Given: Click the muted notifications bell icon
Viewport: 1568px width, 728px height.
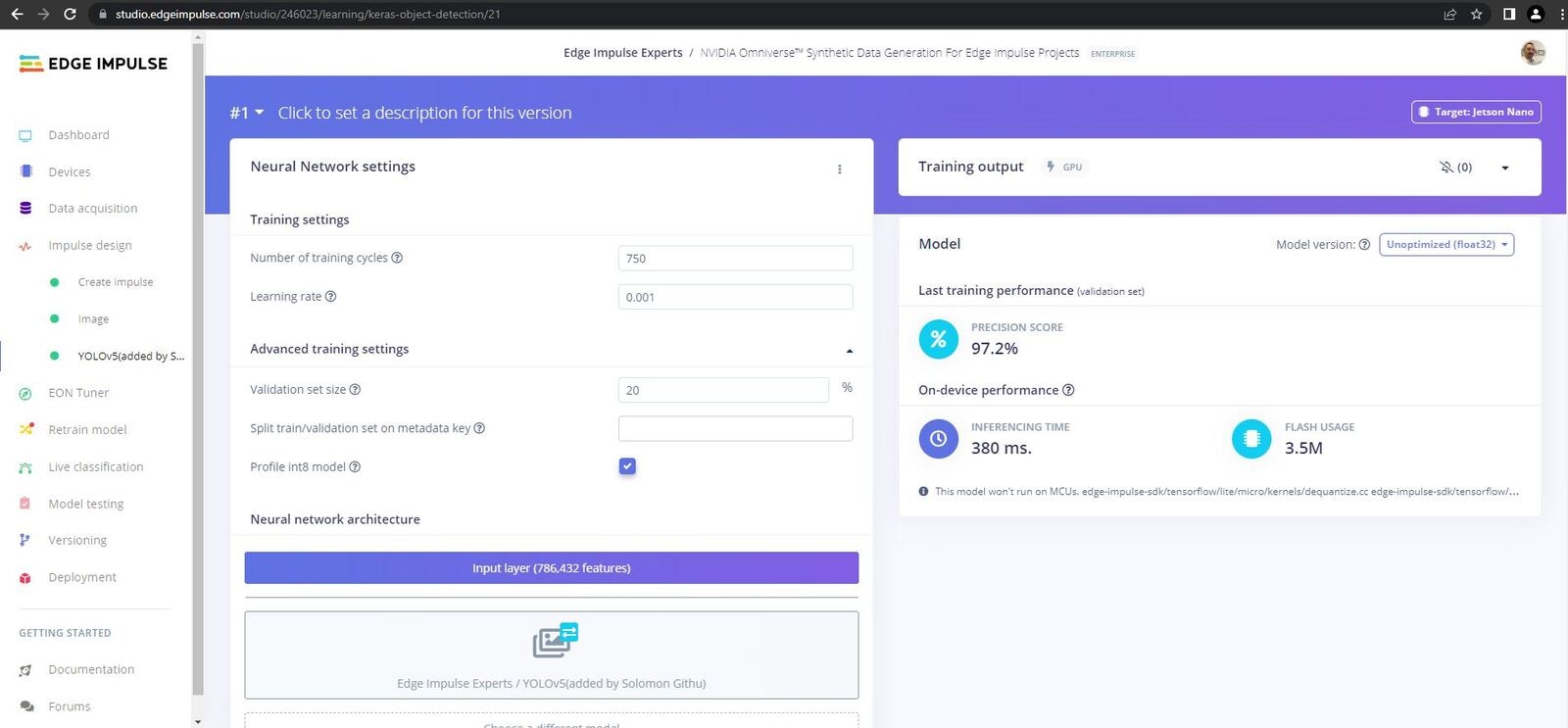Looking at the screenshot, I should 1446,167.
